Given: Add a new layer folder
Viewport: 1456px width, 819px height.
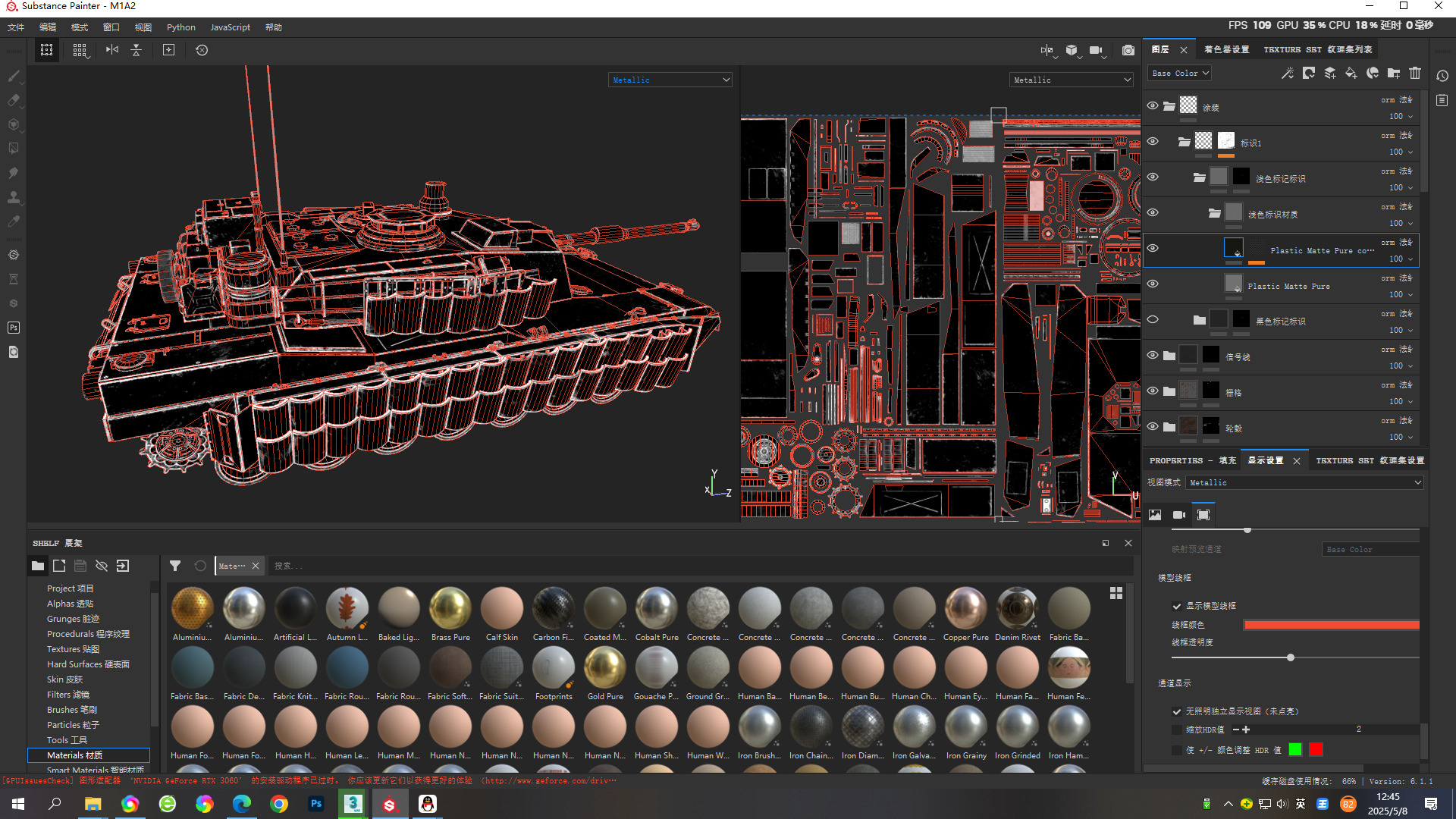Looking at the screenshot, I should pos(1394,74).
